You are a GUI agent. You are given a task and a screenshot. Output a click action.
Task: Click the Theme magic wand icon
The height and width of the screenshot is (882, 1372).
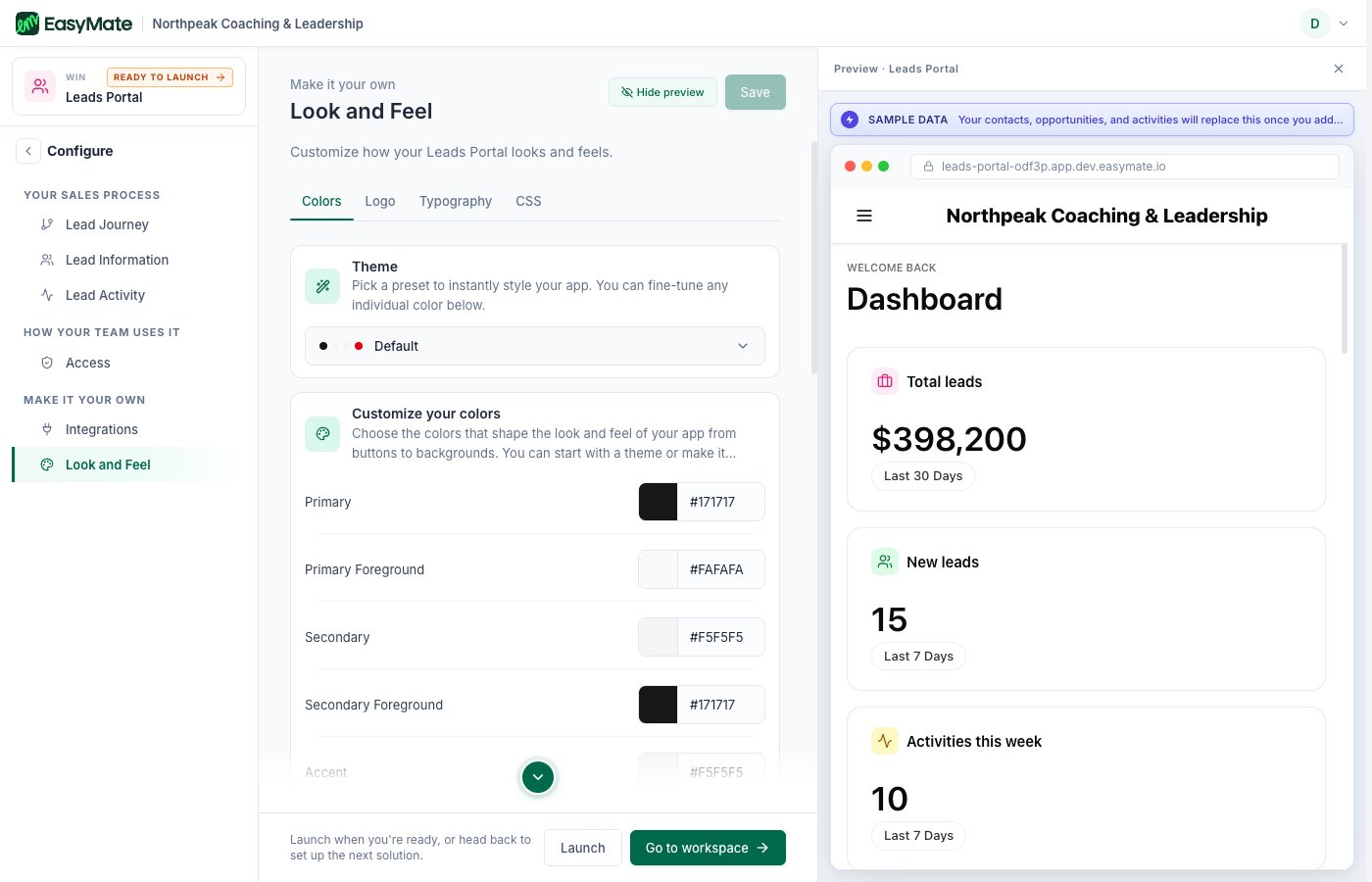[x=322, y=286]
